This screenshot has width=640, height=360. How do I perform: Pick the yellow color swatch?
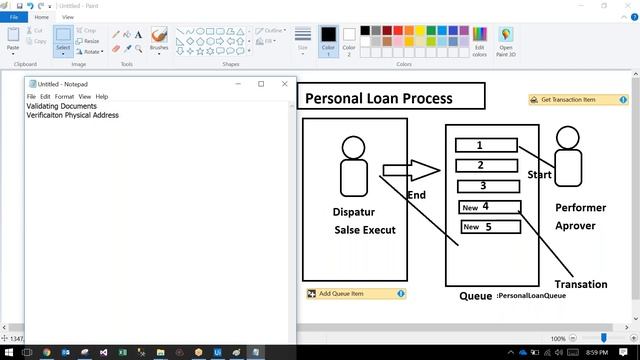tap(420, 30)
